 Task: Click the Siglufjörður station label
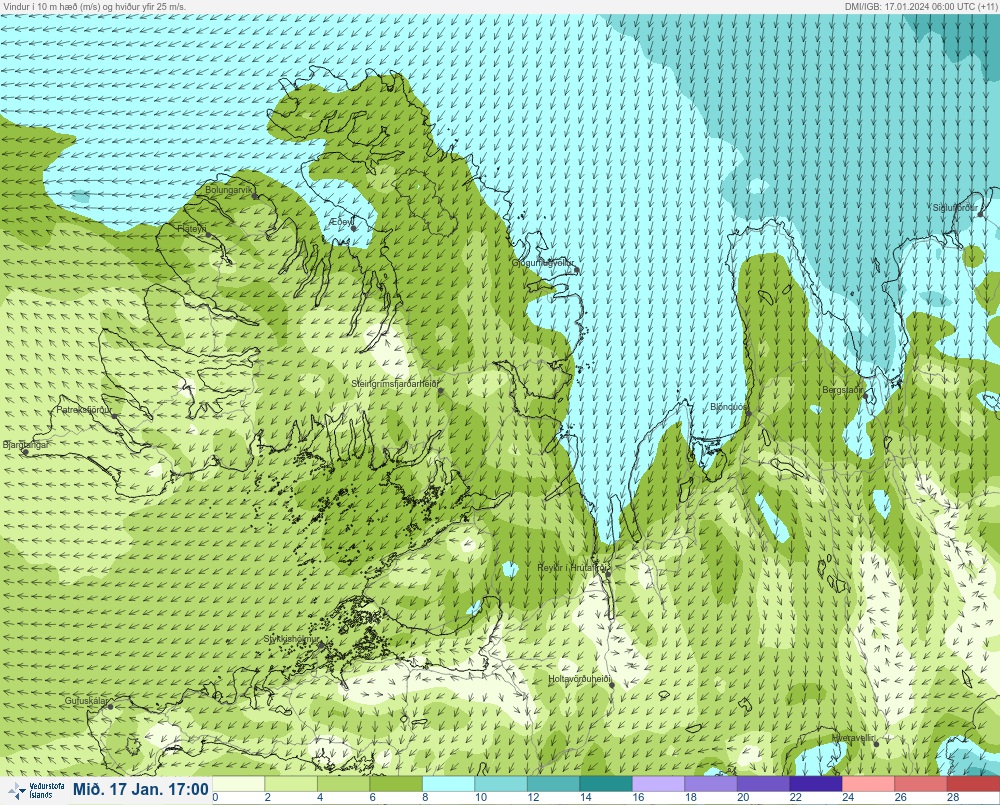pyautogui.click(x=955, y=208)
